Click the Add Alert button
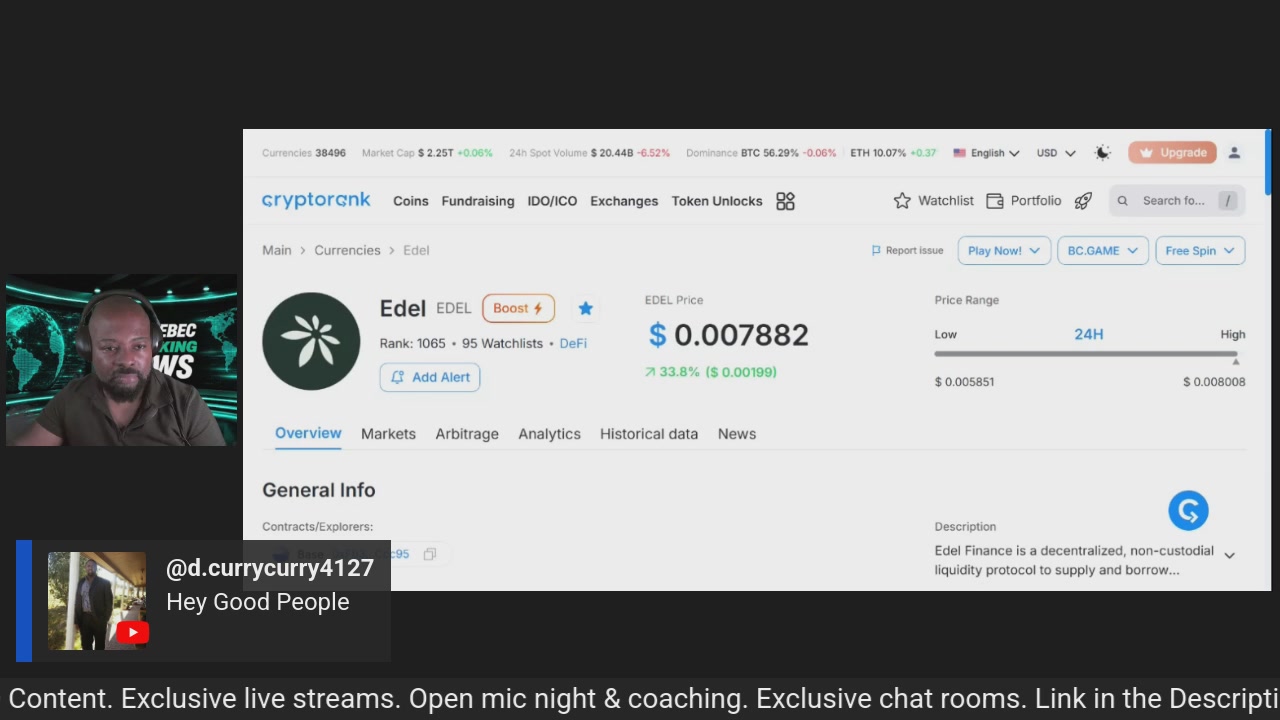 coord(430,377)
